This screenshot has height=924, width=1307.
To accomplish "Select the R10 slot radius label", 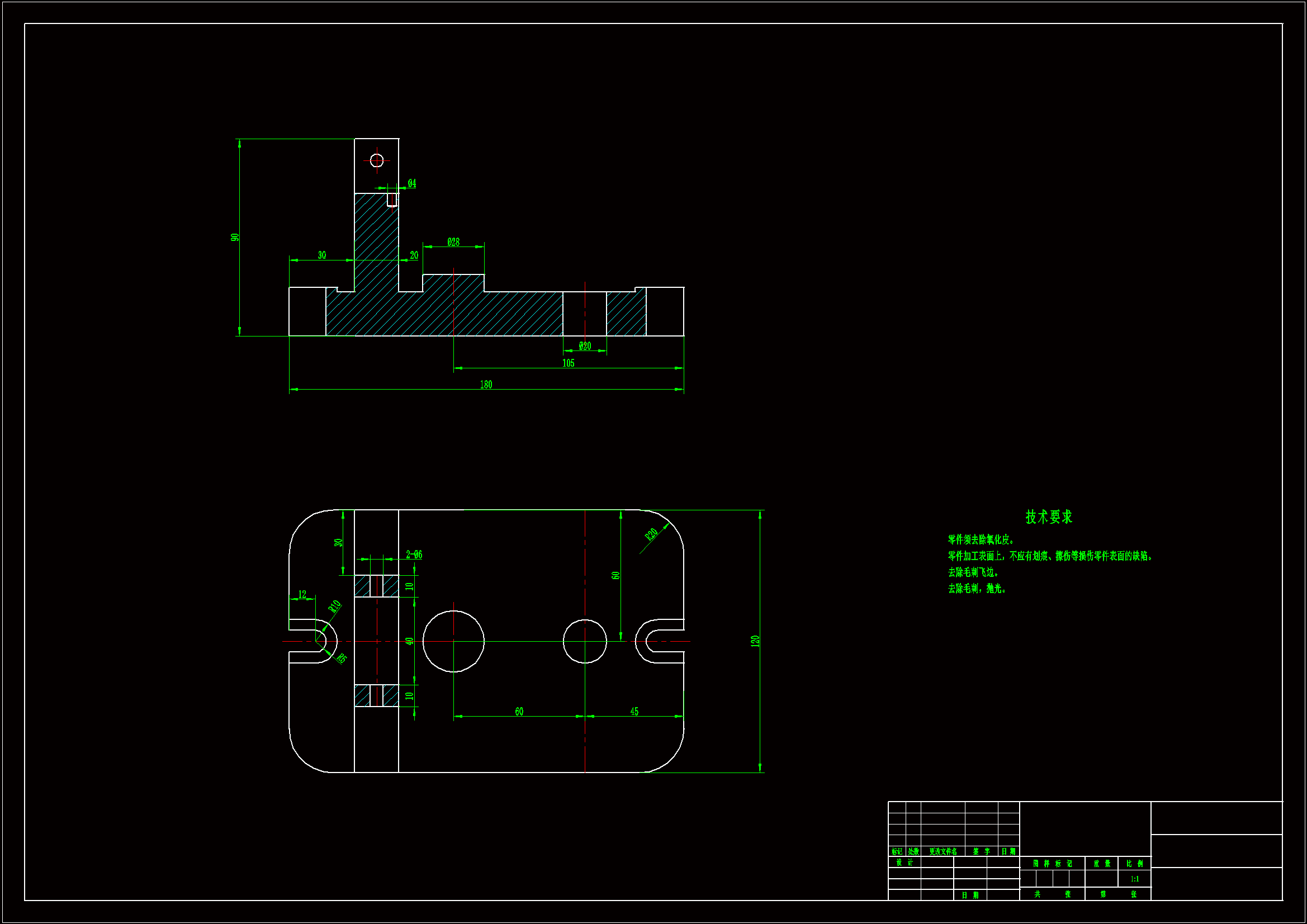I will coord(335,606).
